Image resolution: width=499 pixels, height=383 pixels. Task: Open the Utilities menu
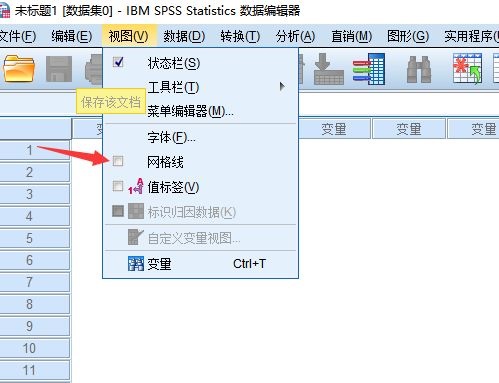pyautogui.click(x=471, y=36)
